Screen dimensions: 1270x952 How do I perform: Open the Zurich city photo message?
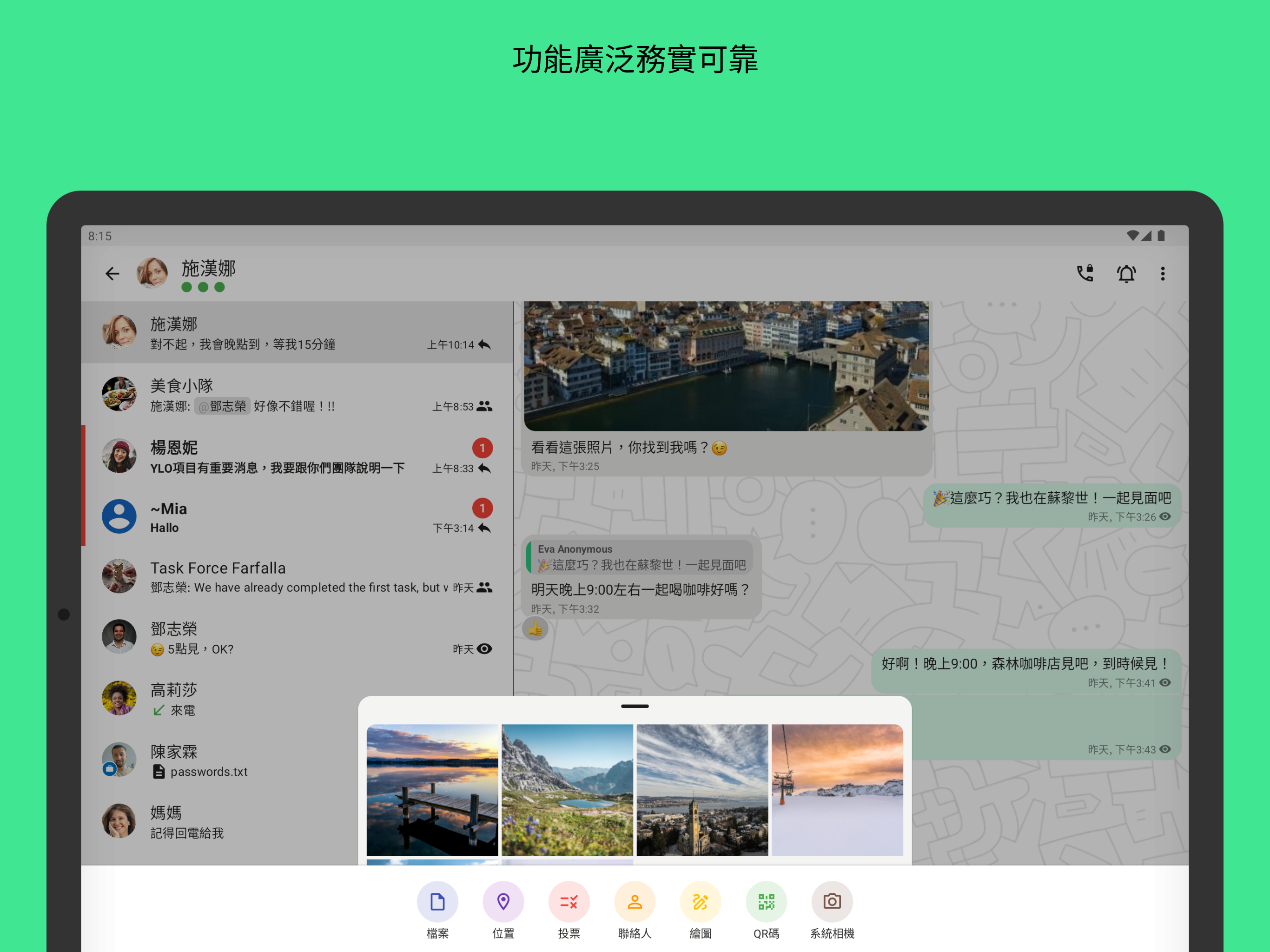click(726, 366)
